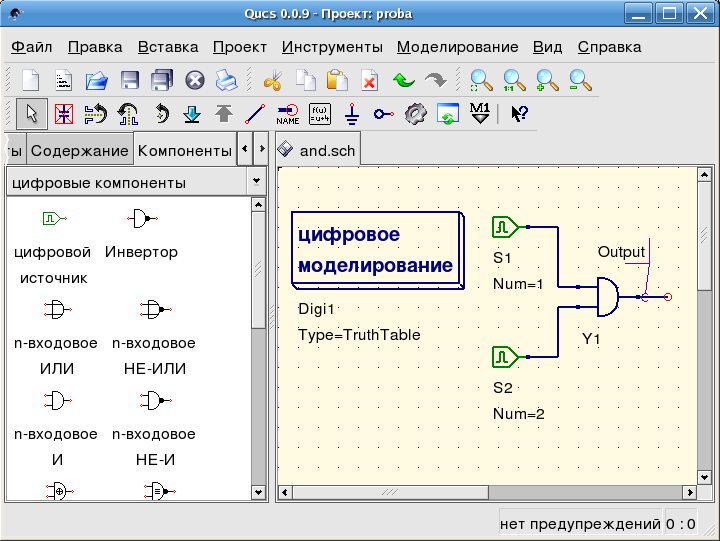Toggle the activate/deactivate component tool
Screen dimensions: 720x541
[63, 113]
